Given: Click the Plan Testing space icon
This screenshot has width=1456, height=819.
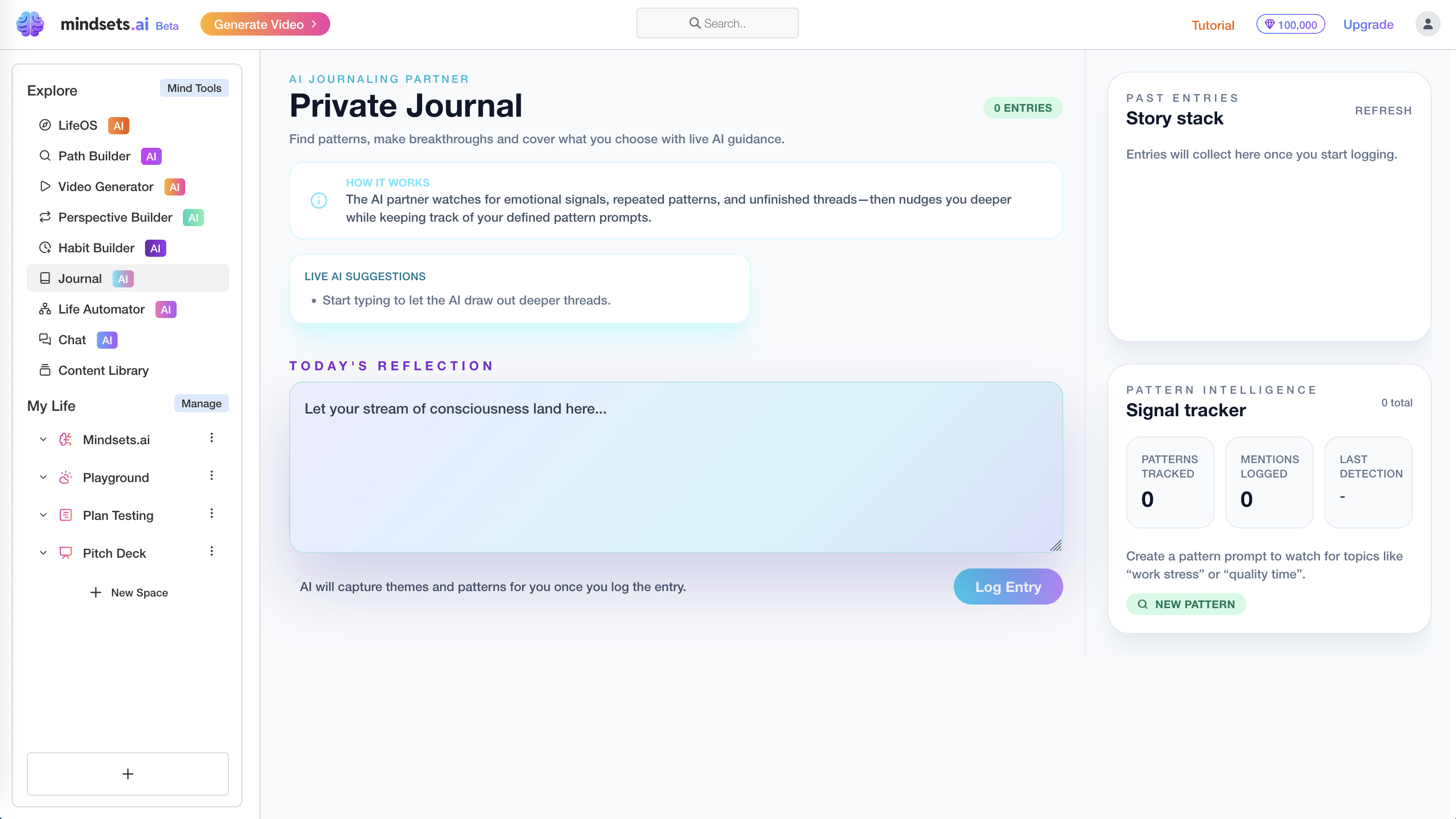Looking at the screenshot, I should tap(66, 515).
